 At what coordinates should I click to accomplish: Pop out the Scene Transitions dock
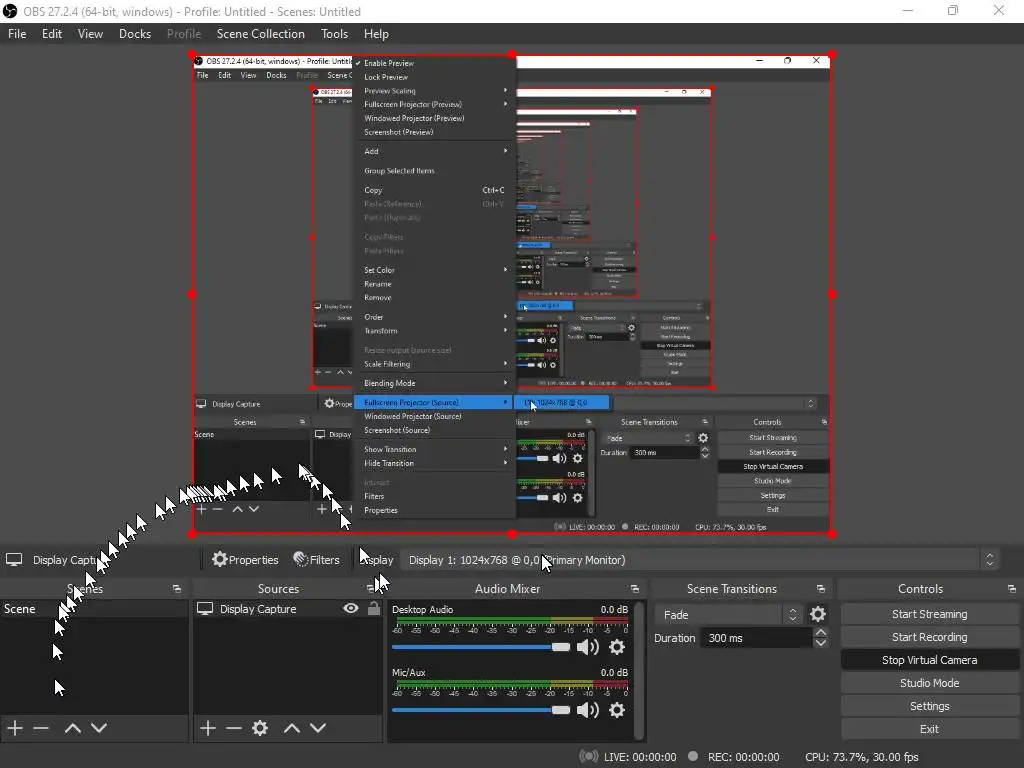click(821, 588)
